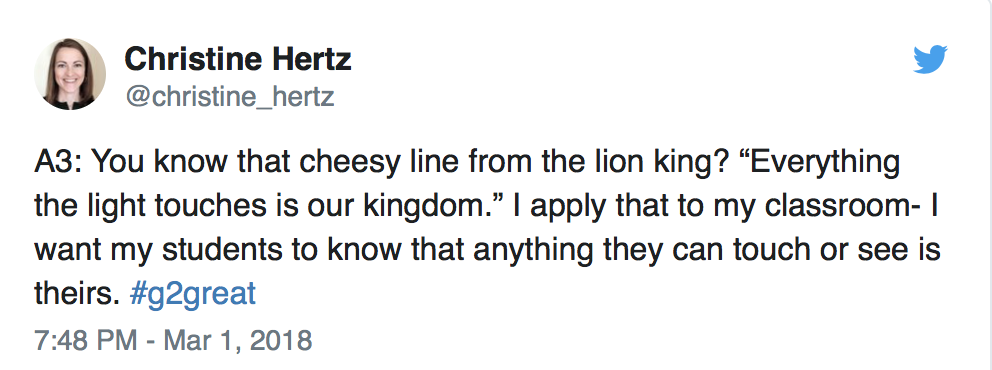The width and height of the screenshot is (992, 370).
Task: Click the Twitter bird logo icon
Action: click(x=930, y=59)
